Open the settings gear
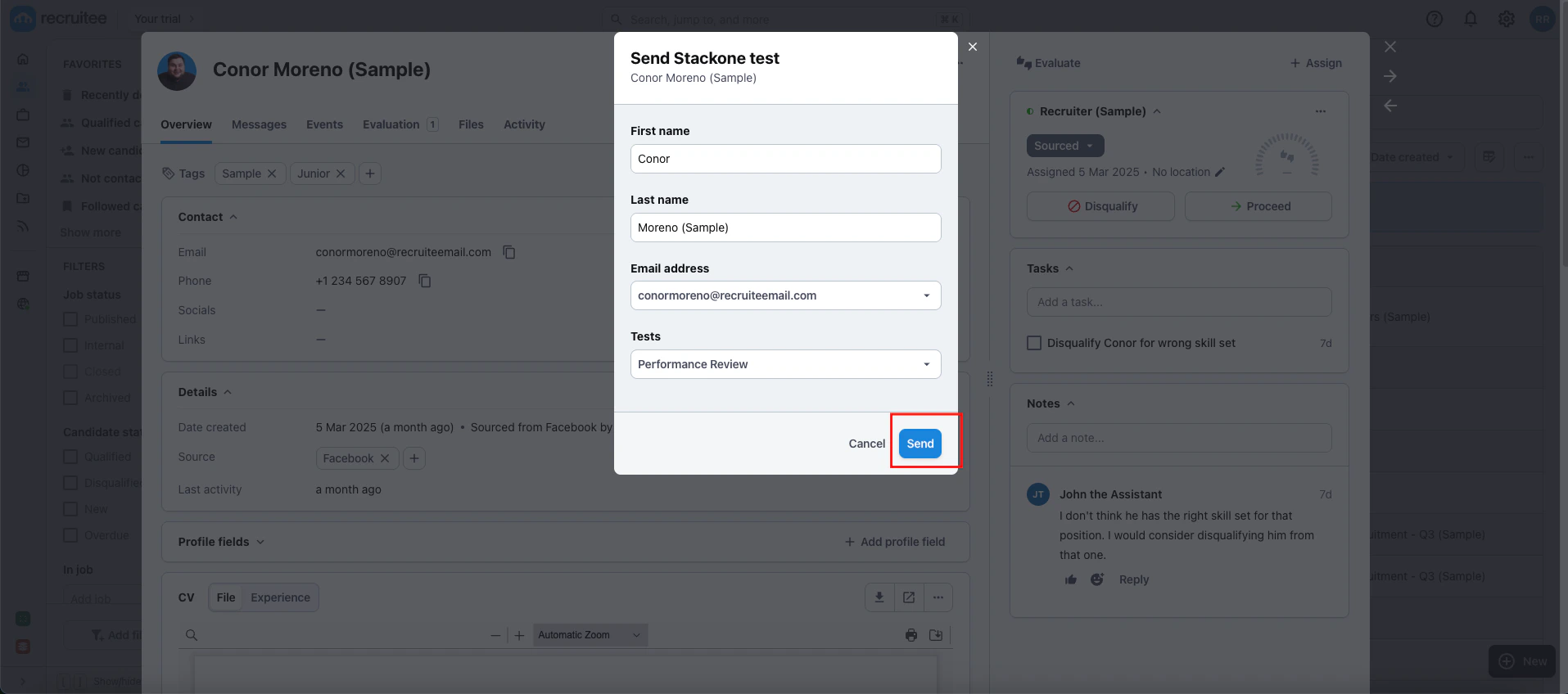Screen dimensions: 1568x694 click(1507, 19)
